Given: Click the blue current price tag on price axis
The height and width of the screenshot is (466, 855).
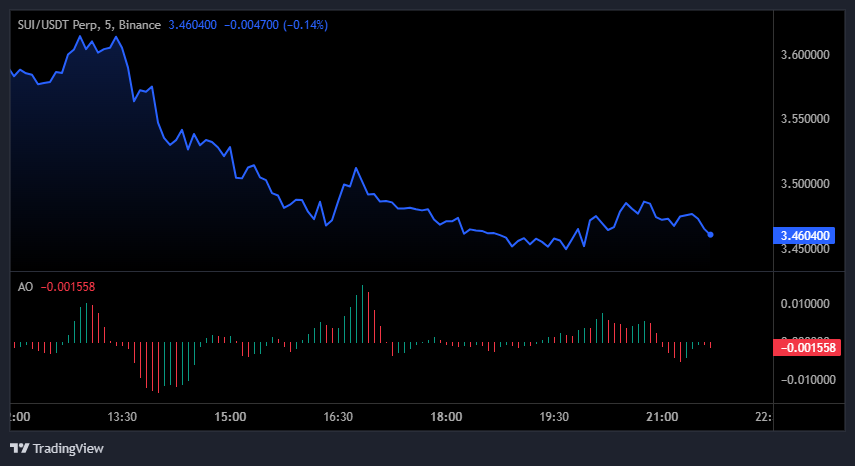Looking at the screenshot, I should tap(806, 235).
